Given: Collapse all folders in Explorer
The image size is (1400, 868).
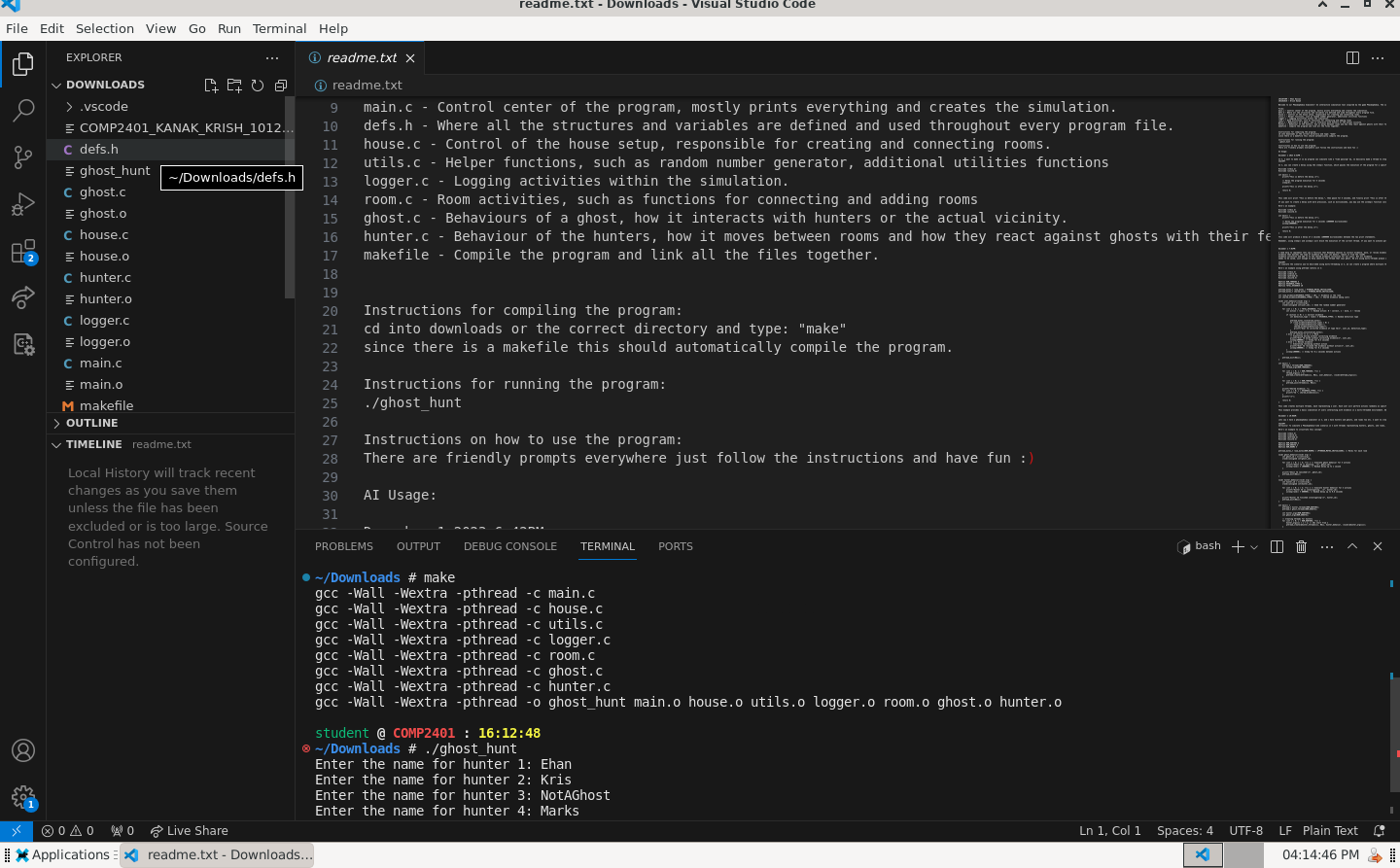Looking at the screenshot, I should point(281,86).
